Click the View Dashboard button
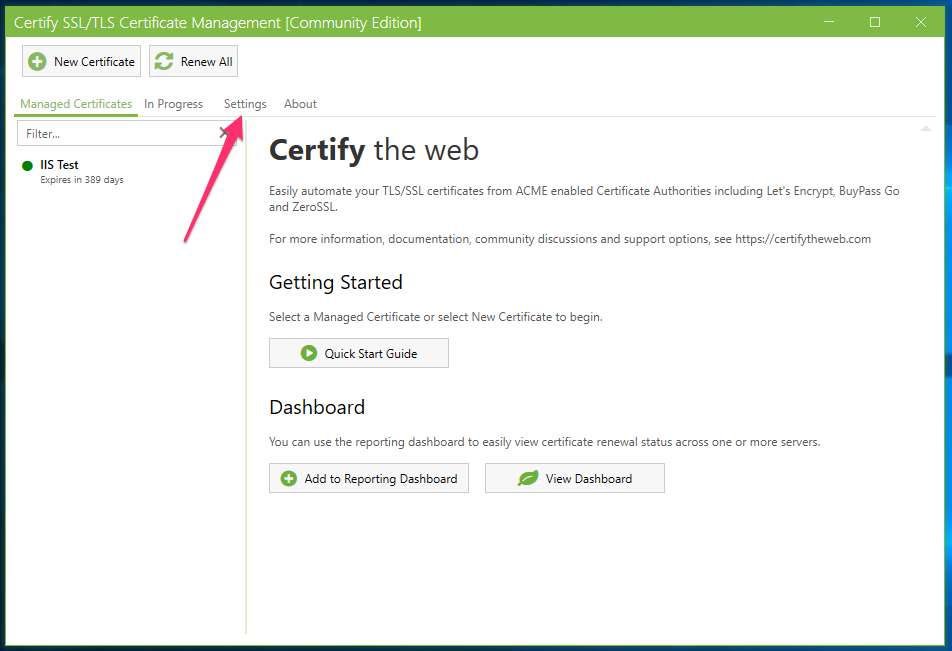The width and height of the screenshot is (952, 651). pyautogui.click(x=575, y=479)
